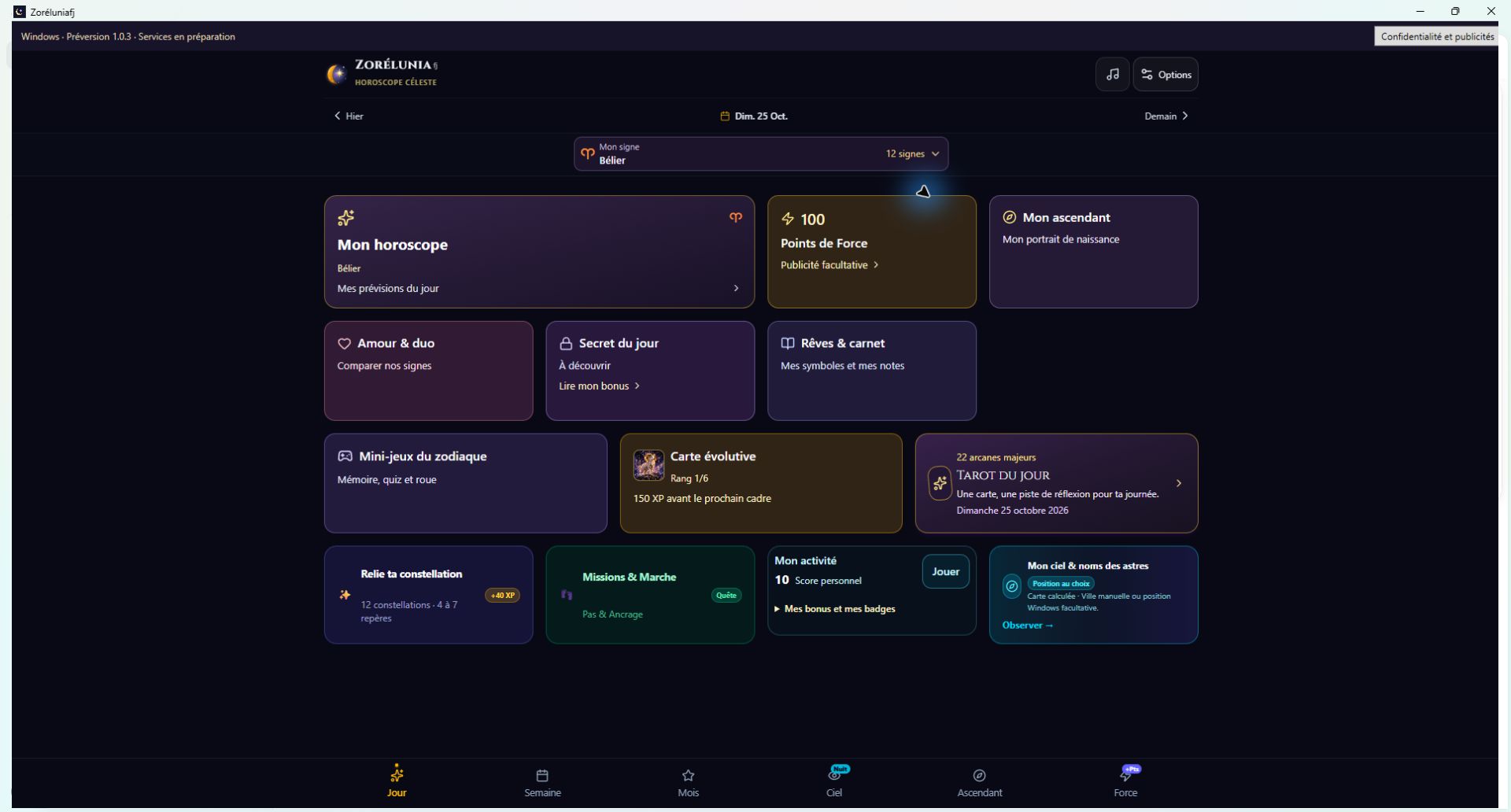
Task: Click the tarot sparkle icon on Tarot du jour
Action: pos(940,484)
